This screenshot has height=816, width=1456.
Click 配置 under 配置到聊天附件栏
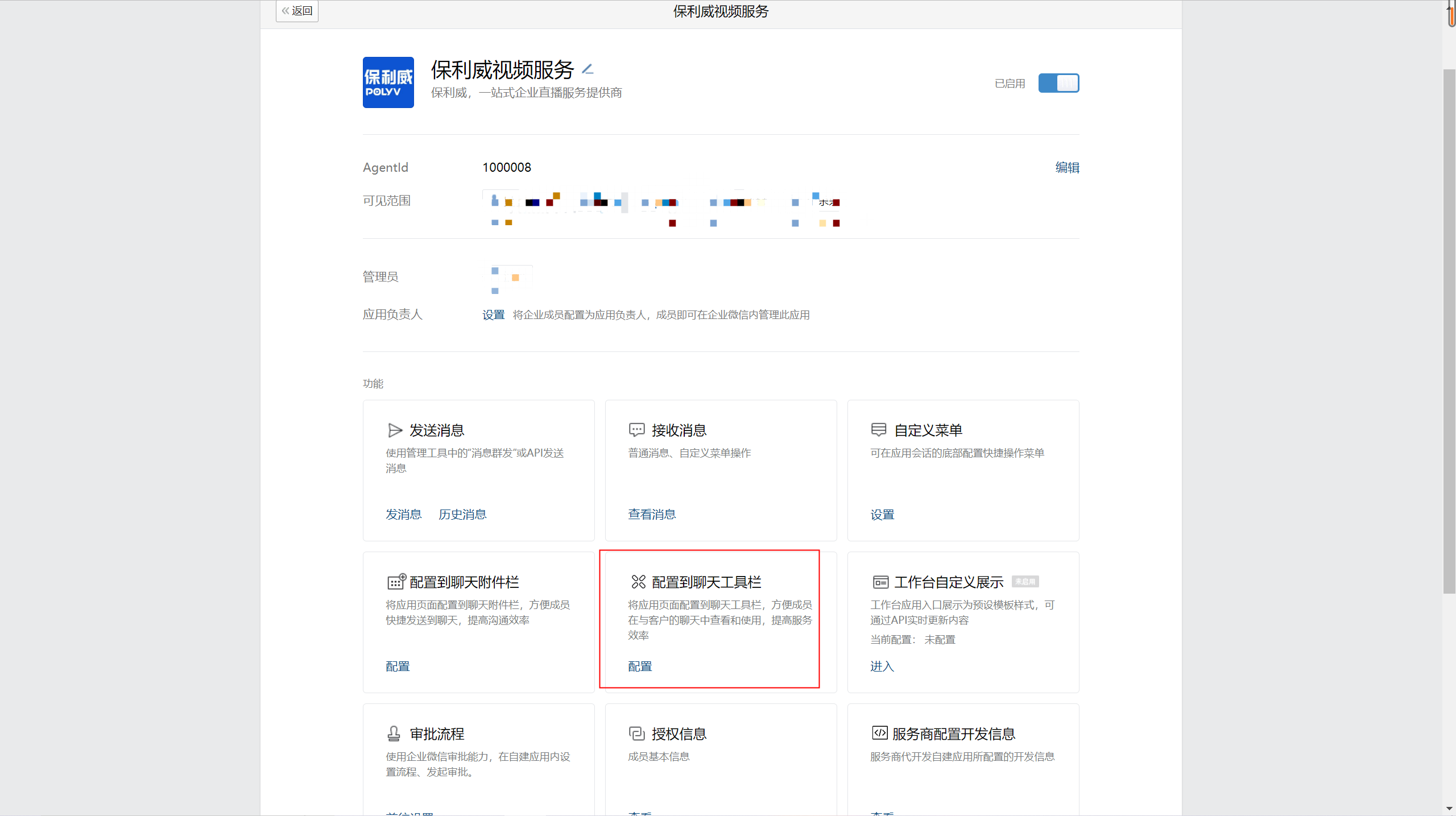point(398,666)
